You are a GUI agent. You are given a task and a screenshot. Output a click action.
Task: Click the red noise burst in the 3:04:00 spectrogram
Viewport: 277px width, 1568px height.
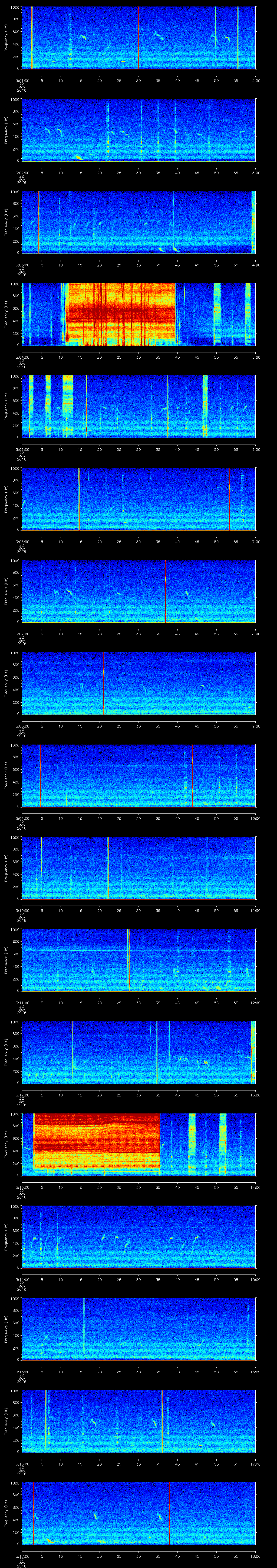tap(121, 315)
